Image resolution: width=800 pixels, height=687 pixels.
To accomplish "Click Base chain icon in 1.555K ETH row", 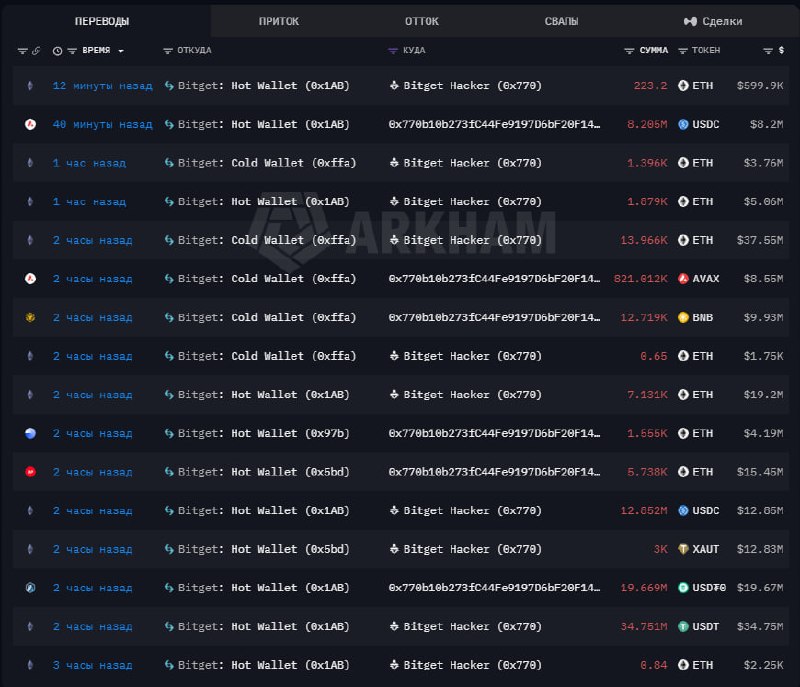I will 30,434.
